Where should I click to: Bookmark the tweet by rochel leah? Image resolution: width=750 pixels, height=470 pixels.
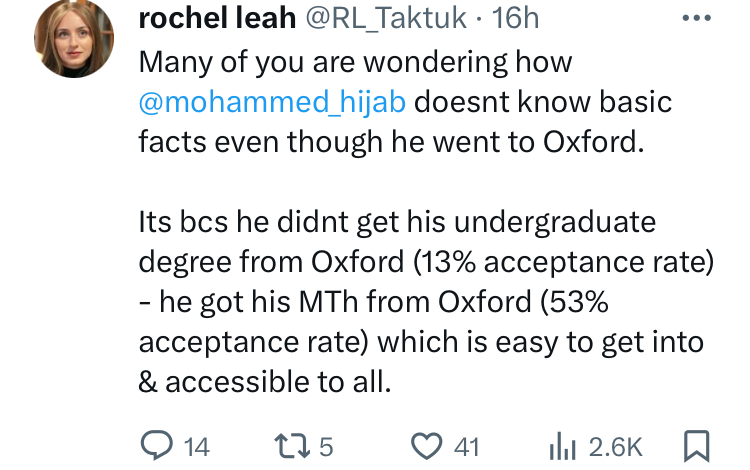click(x=695, y=444)
